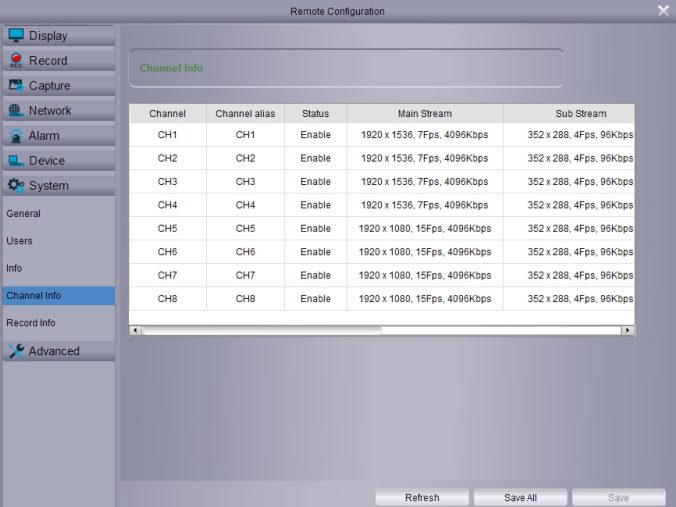Click the Alarm siren icon
This screenshot has width=676, height=507.
coord(16,136)
